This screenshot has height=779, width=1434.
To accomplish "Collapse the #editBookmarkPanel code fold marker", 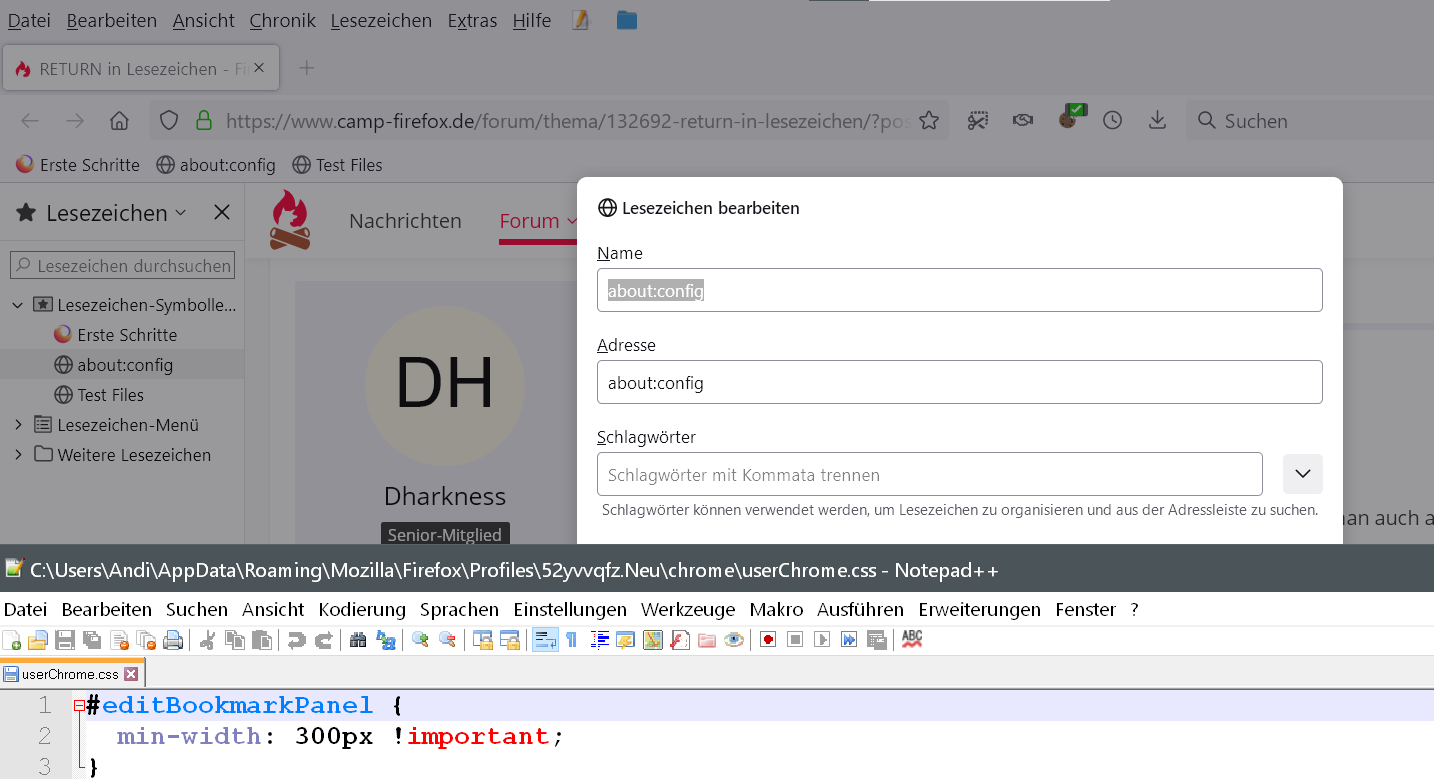I will (79, 706).
